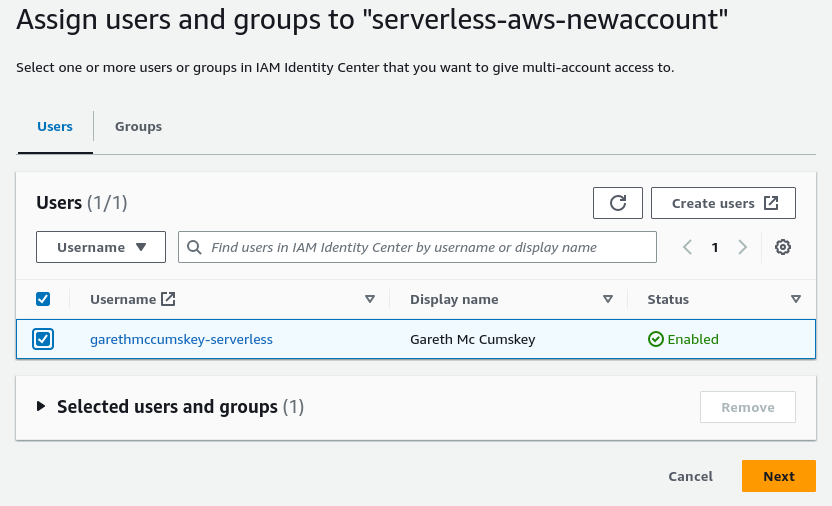The width and height of the screenshot is (832, 506).
Task: Click external link icon beside Username header
Action: [168, 299]
